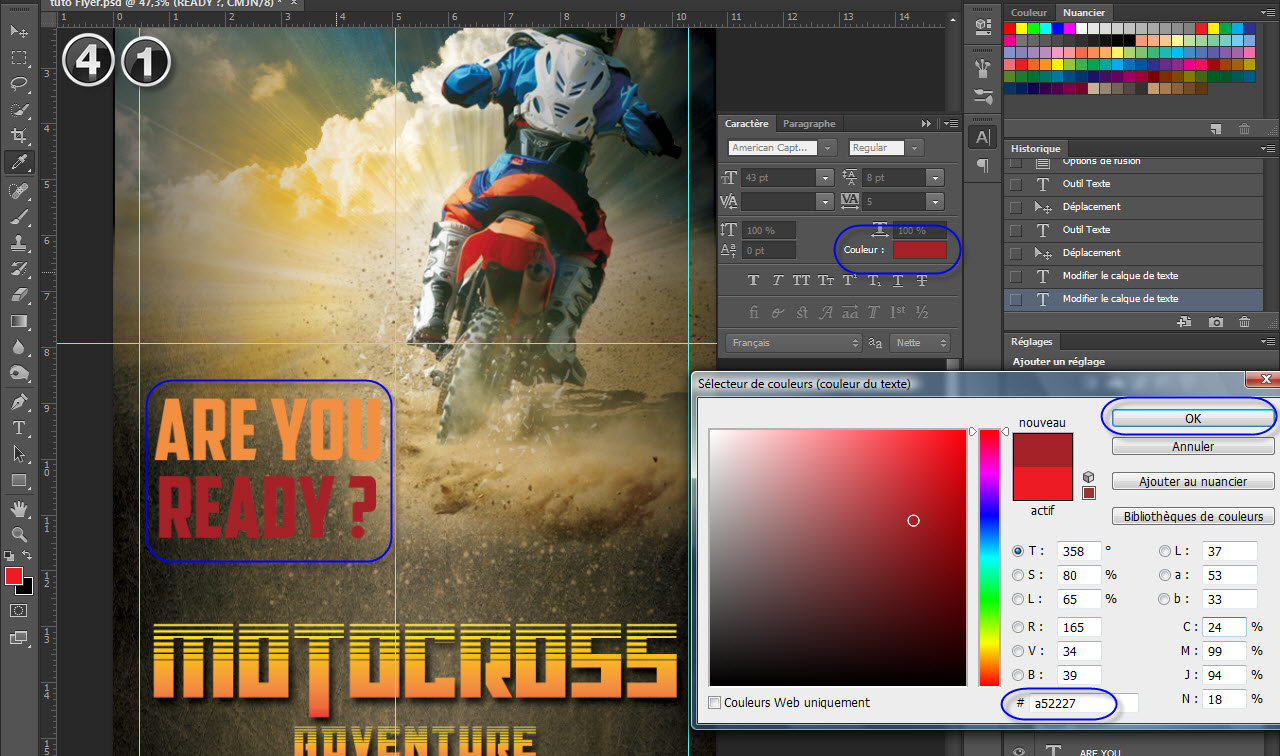Viewport: 1280px width, 756px height.
Task: Select the Dodge tool
Action: click(19, 373)
